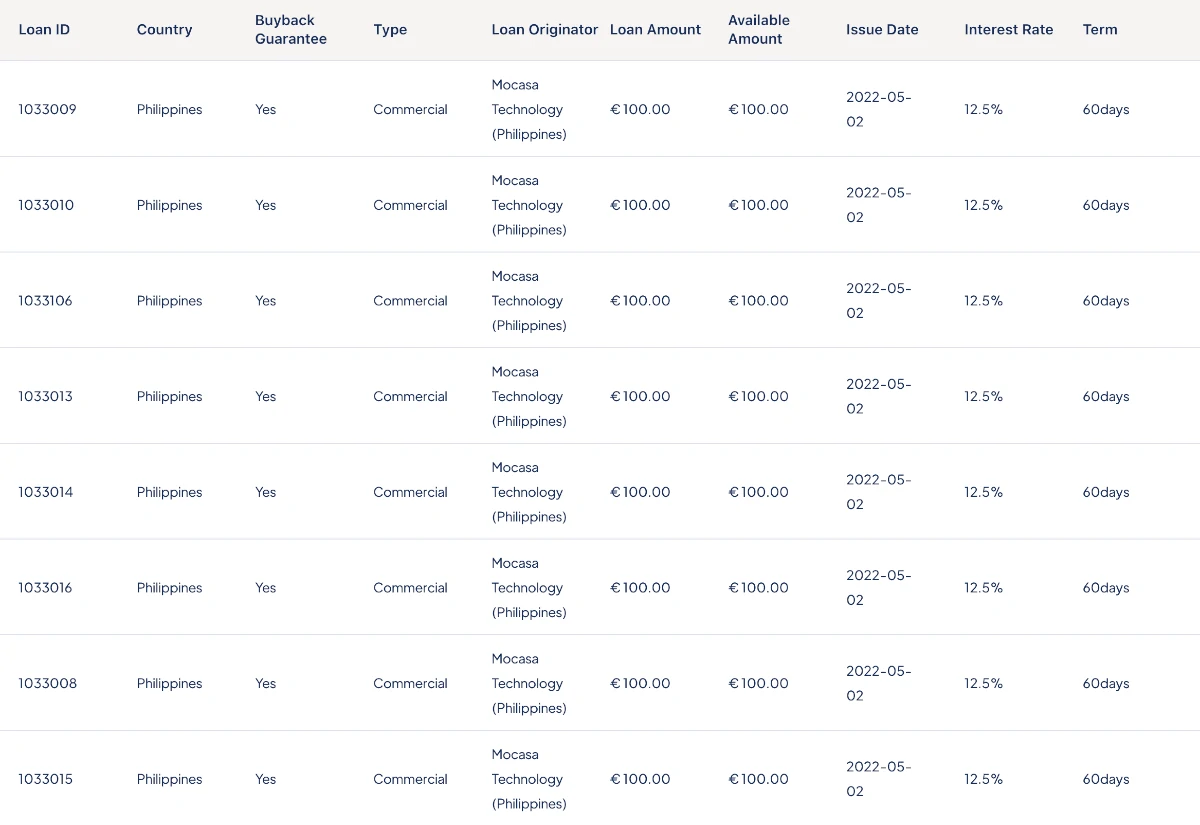The width and height of the screenshot is (1200, 825).
Task: Open loan 1033014 row
Action: coord(600,492)
